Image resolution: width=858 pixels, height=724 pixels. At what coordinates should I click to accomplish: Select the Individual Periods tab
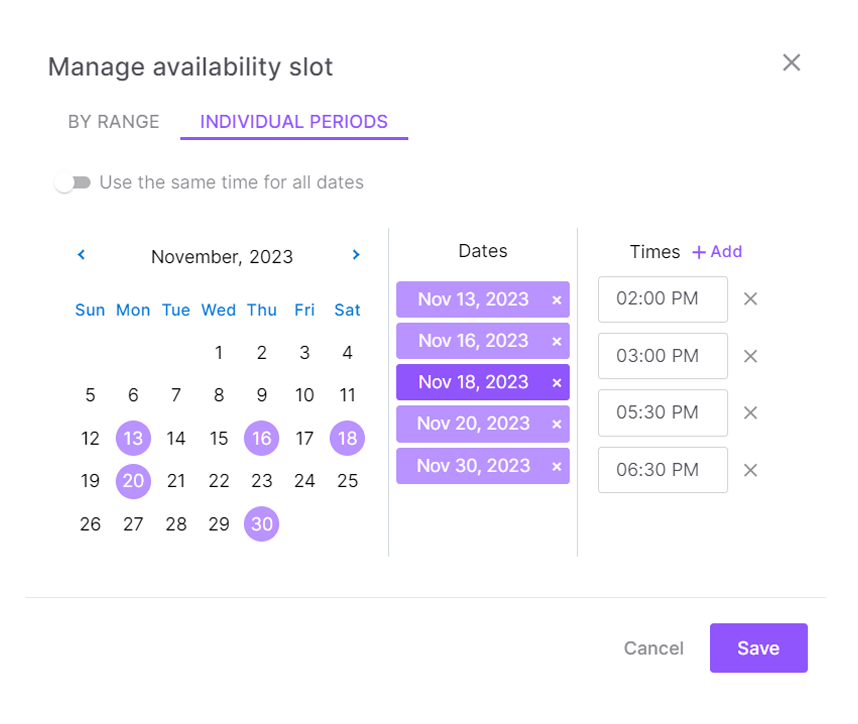point(294,122)
